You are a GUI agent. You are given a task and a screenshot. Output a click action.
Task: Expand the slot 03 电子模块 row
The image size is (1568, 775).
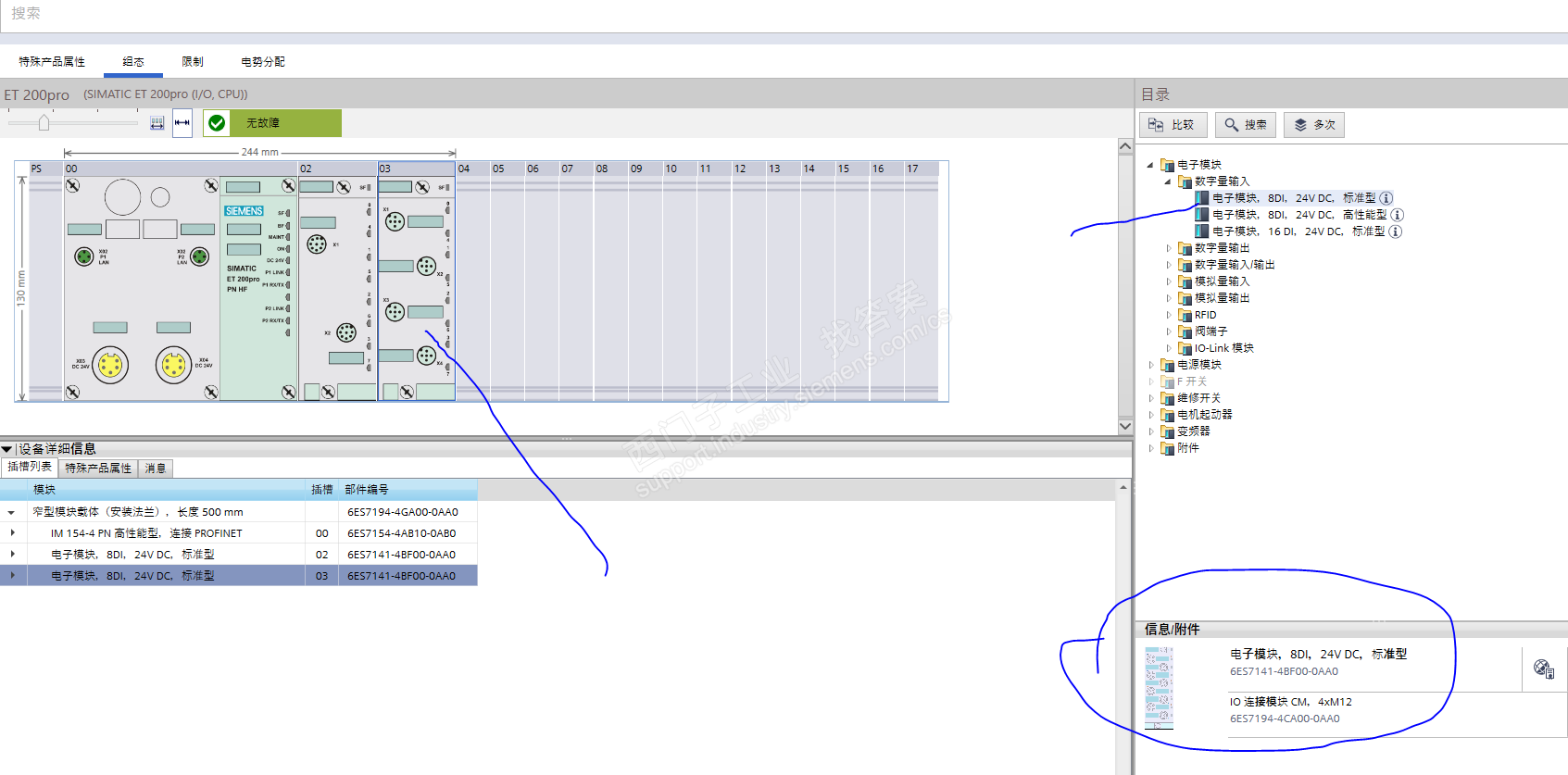12,576
